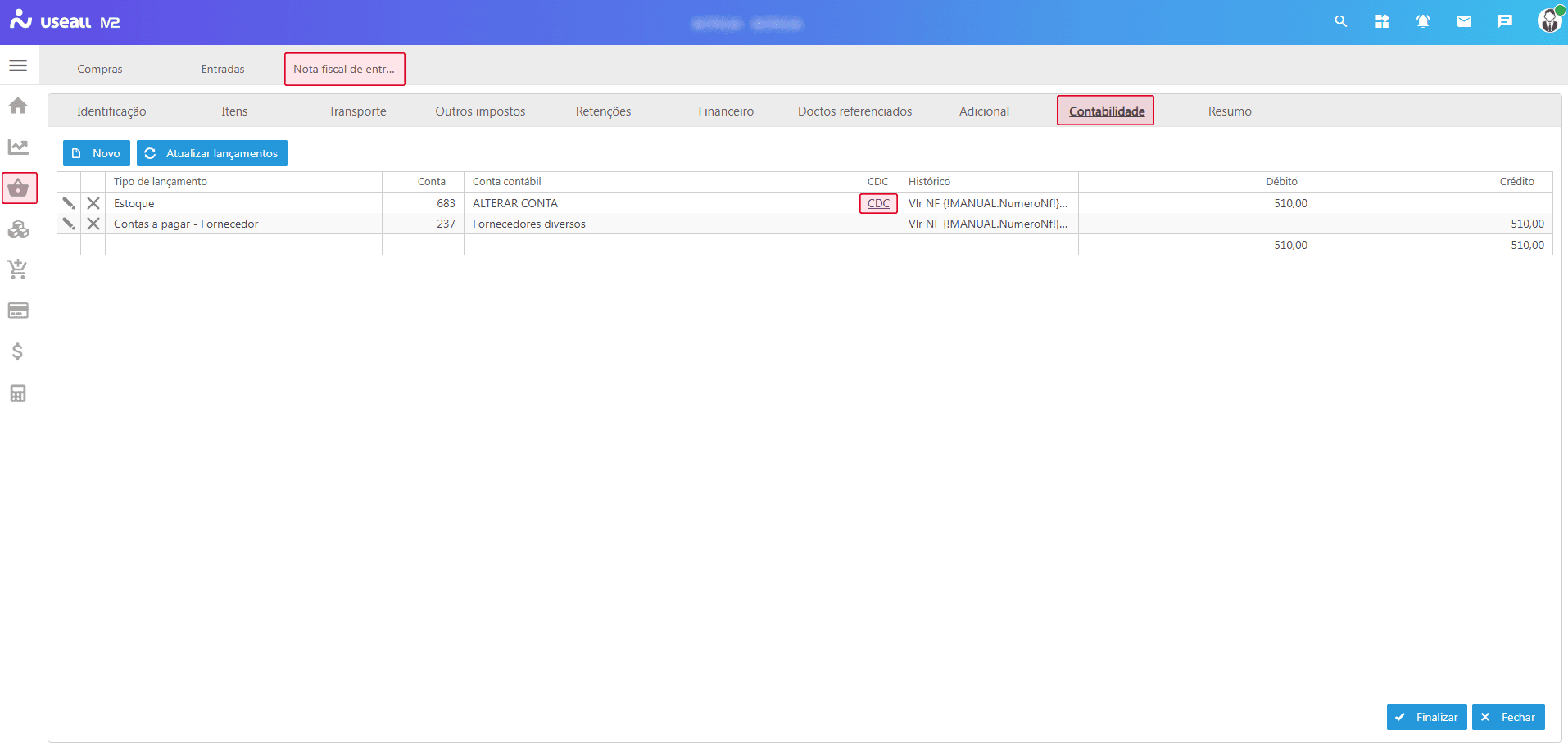
Task: Switch to the Financeiro tab
Action: pos(725,111)
